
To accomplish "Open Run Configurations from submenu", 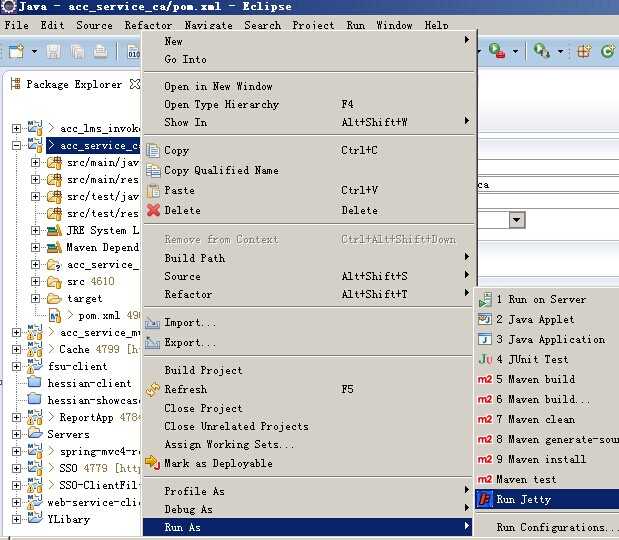I will (548, 527).
